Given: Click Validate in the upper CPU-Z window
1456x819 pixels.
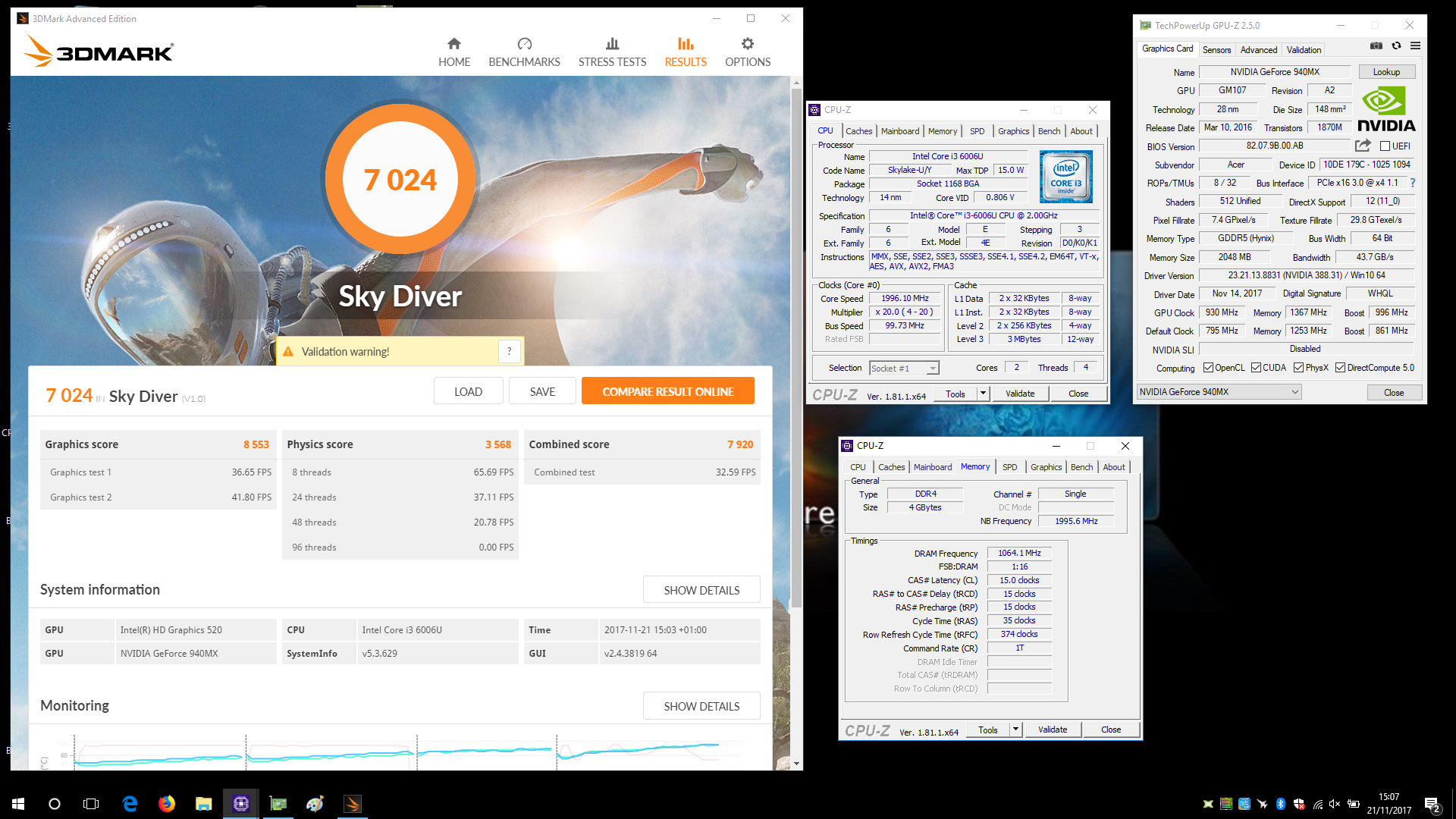Looking at the screenshot, I should click(x=1020, y=394).
